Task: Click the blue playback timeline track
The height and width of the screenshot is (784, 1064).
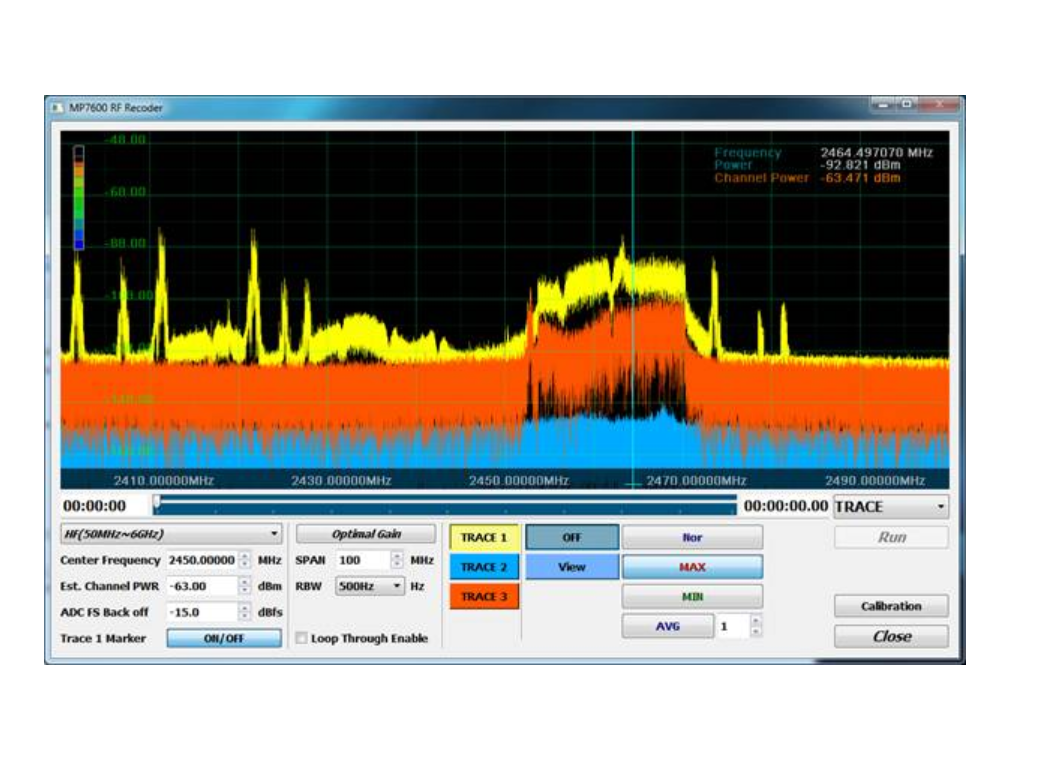Action: [x=445, y=506]
